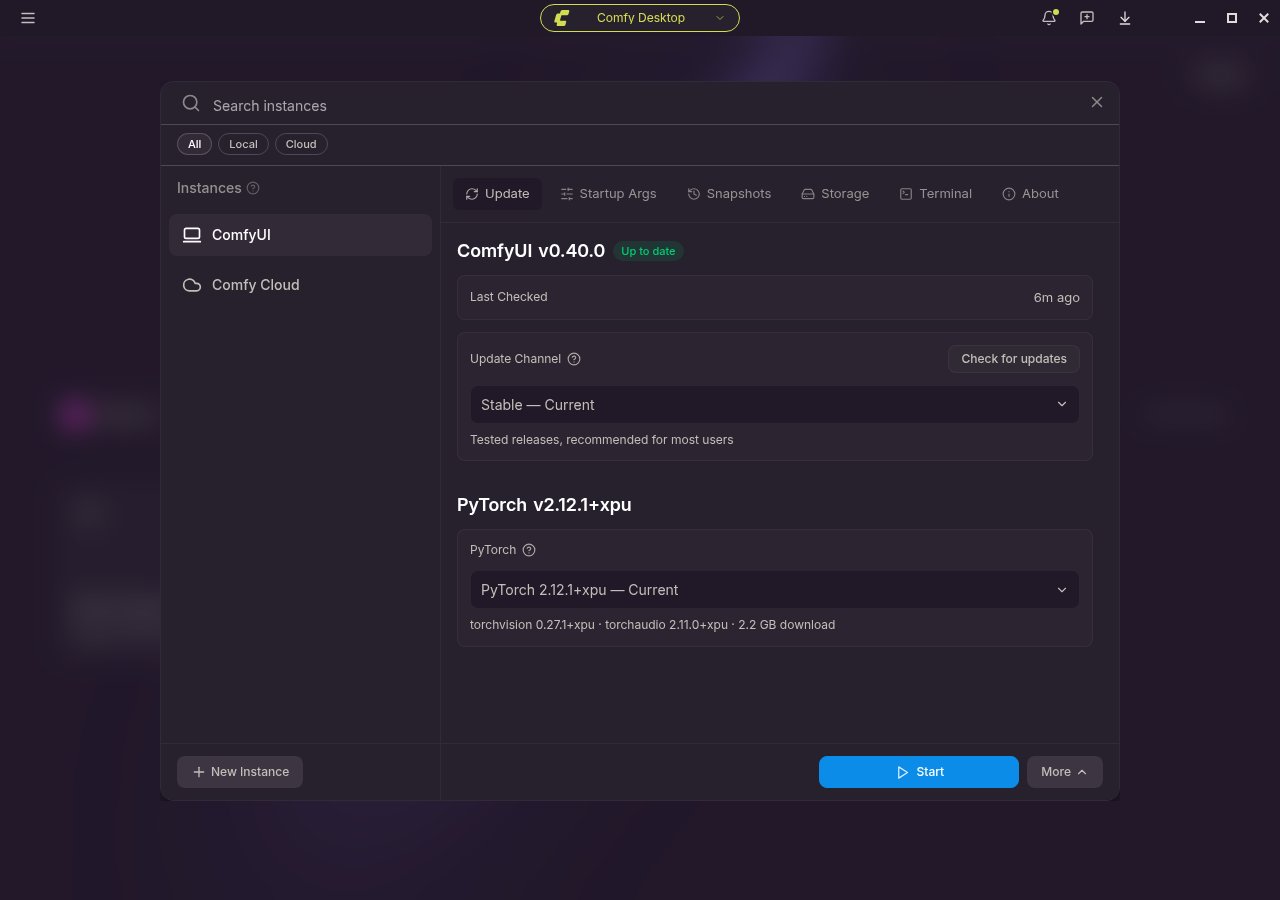Expand the Stable — Current channel dropdown

tap(774, 405)
